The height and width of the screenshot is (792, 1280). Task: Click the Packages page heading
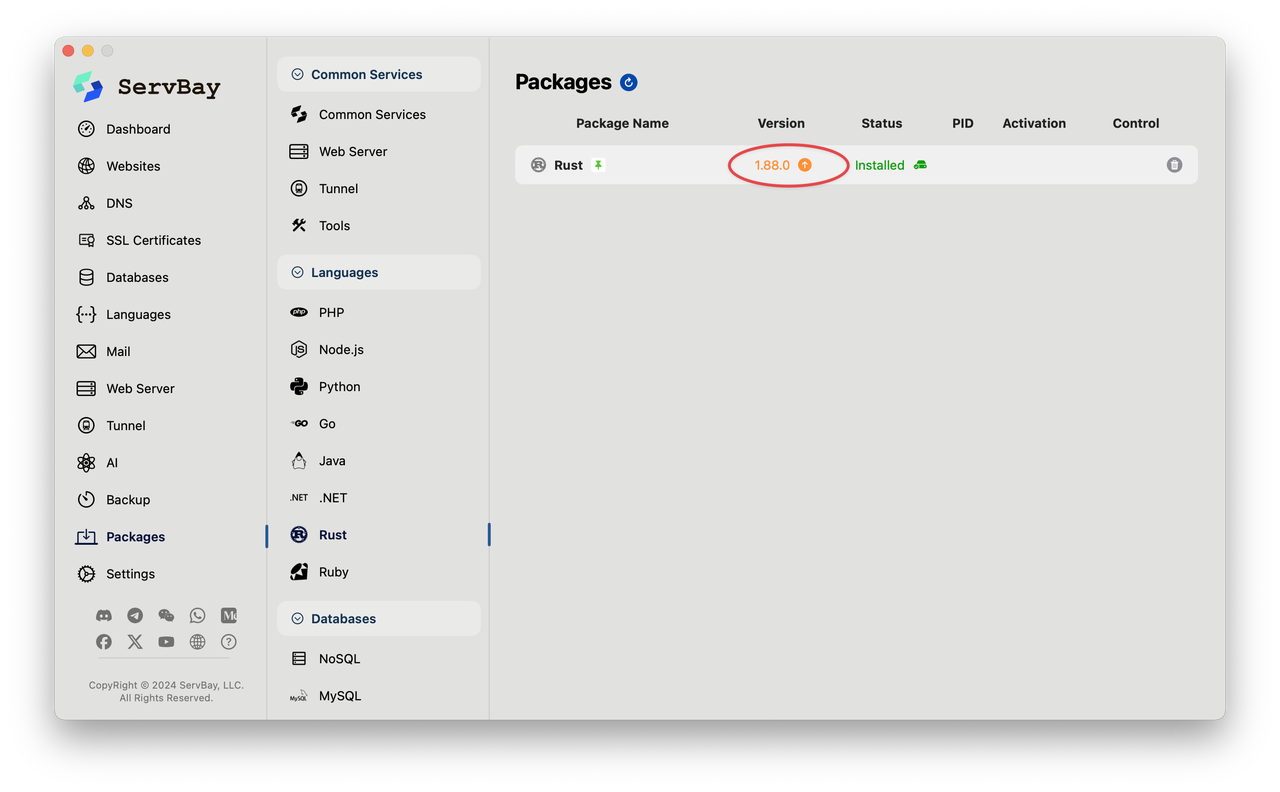click(563, 82)
